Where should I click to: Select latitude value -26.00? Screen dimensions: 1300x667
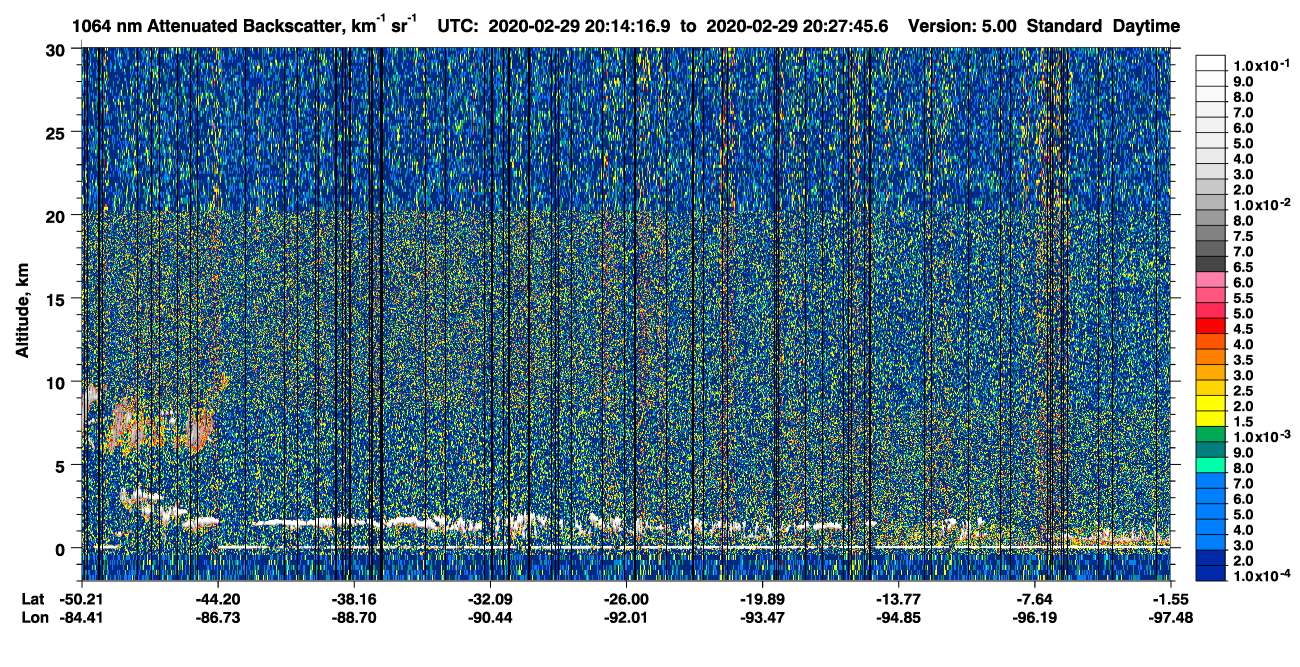coord(626,599)
